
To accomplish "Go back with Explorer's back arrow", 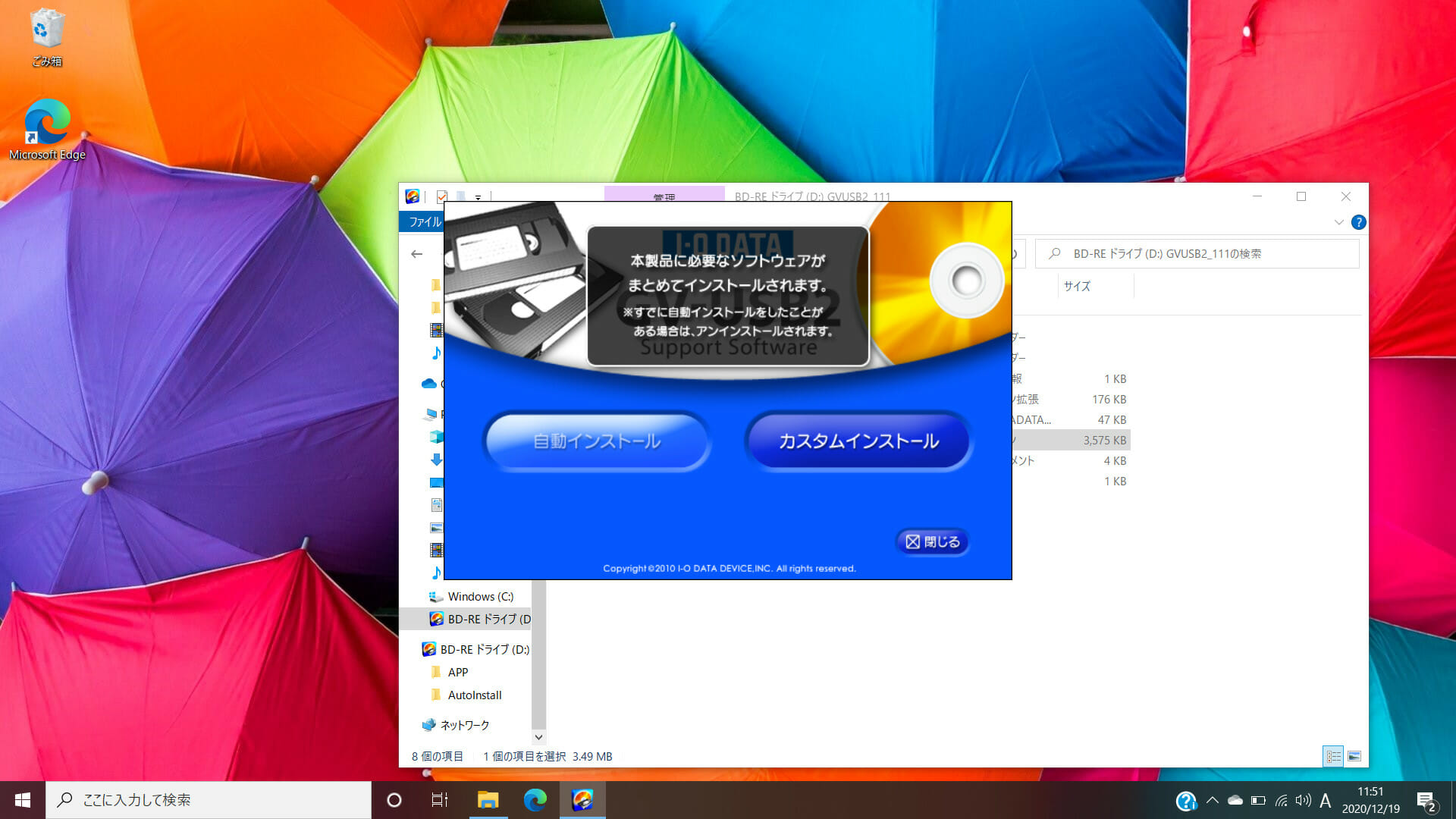I will pyautogui.click(x=416, y=254).
